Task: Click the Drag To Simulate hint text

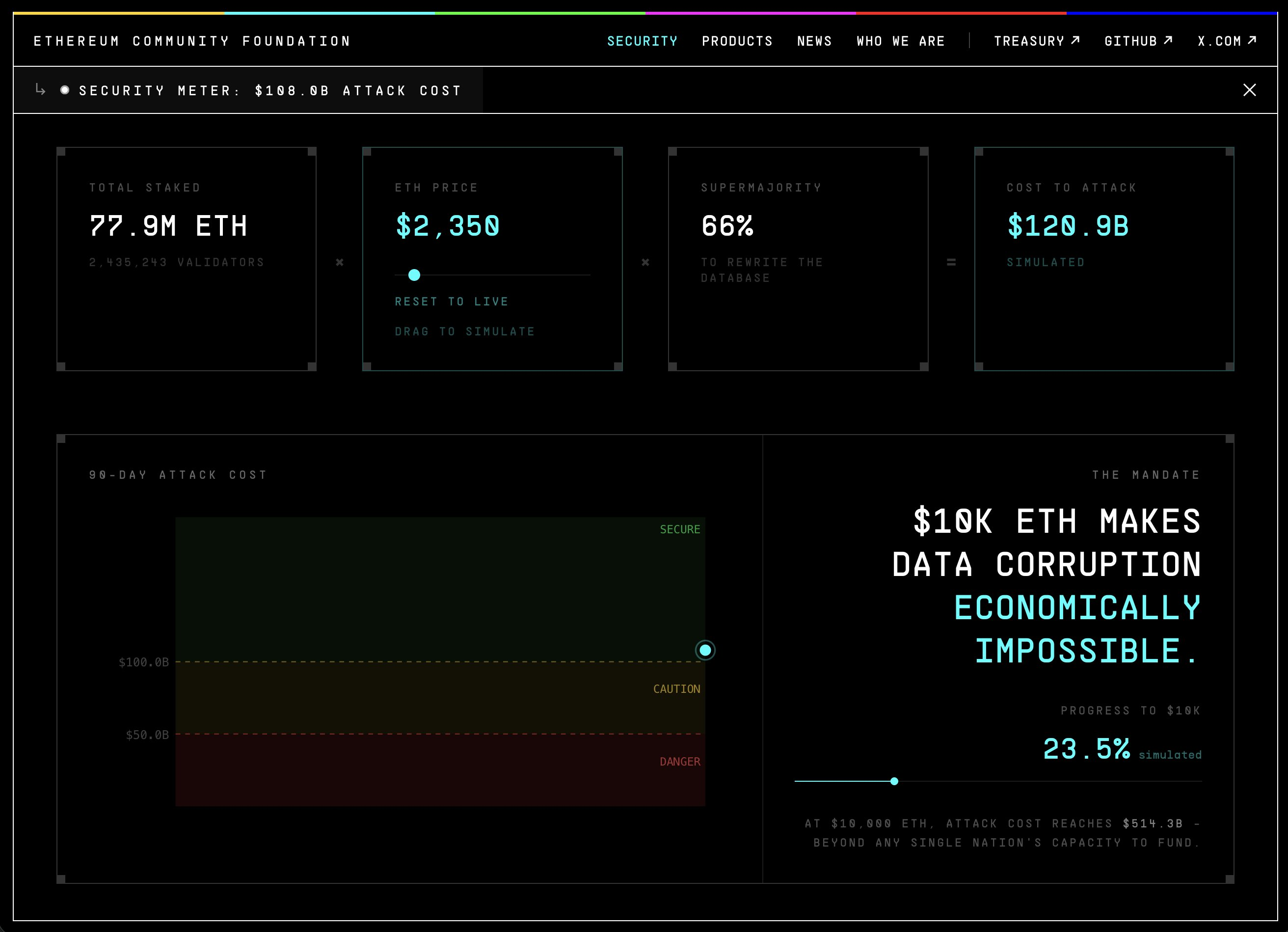Action: [465, 331]
